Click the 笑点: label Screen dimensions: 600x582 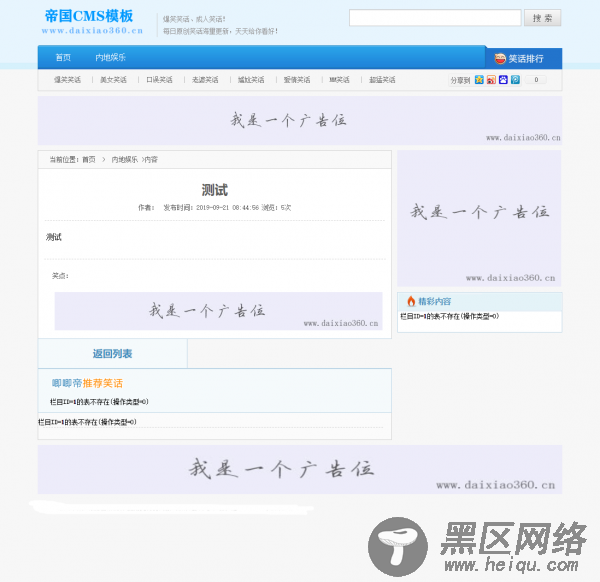pos(60,276)
